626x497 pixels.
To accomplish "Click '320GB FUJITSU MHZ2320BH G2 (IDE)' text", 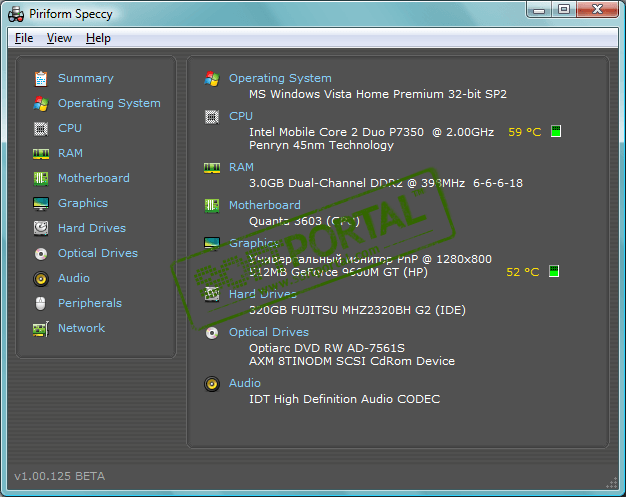I will click(357, 310).
